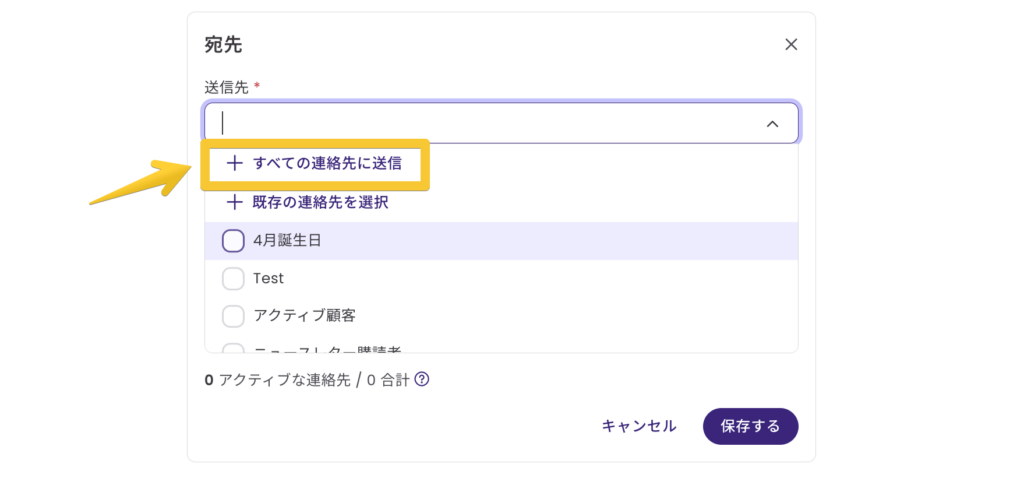Click the help question mark icon beside 合計

pyautogui.click(x=422, y=380)
